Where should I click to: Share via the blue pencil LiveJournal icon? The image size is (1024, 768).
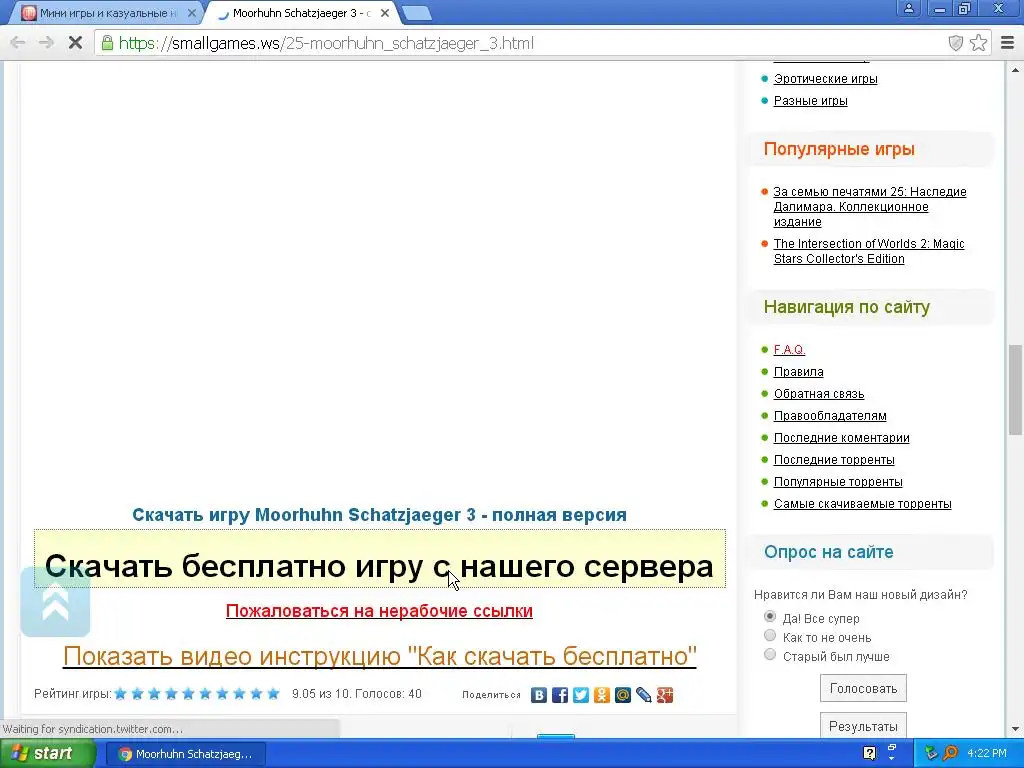(x=643, y=695)
